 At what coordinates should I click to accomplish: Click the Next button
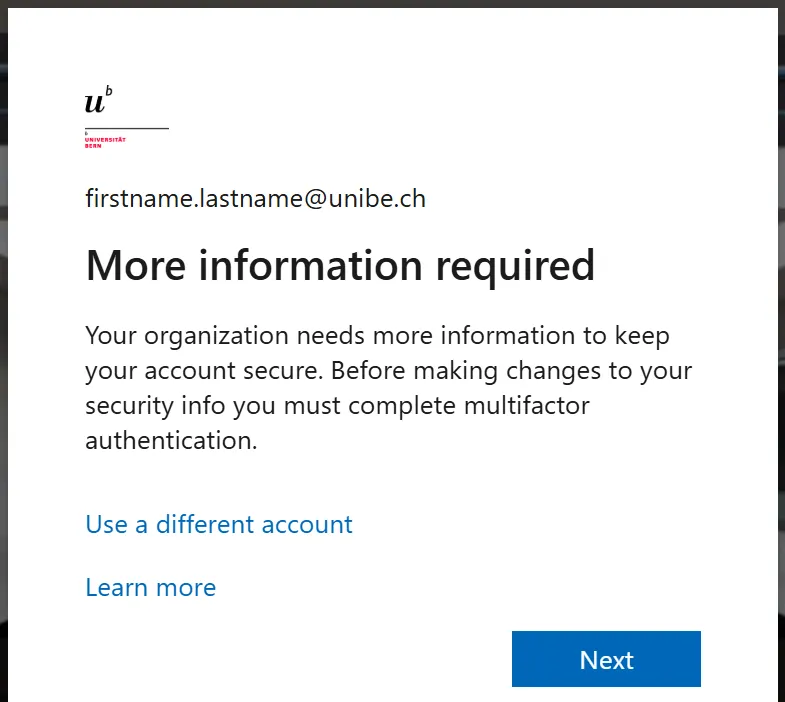click(x=606, y=659)
